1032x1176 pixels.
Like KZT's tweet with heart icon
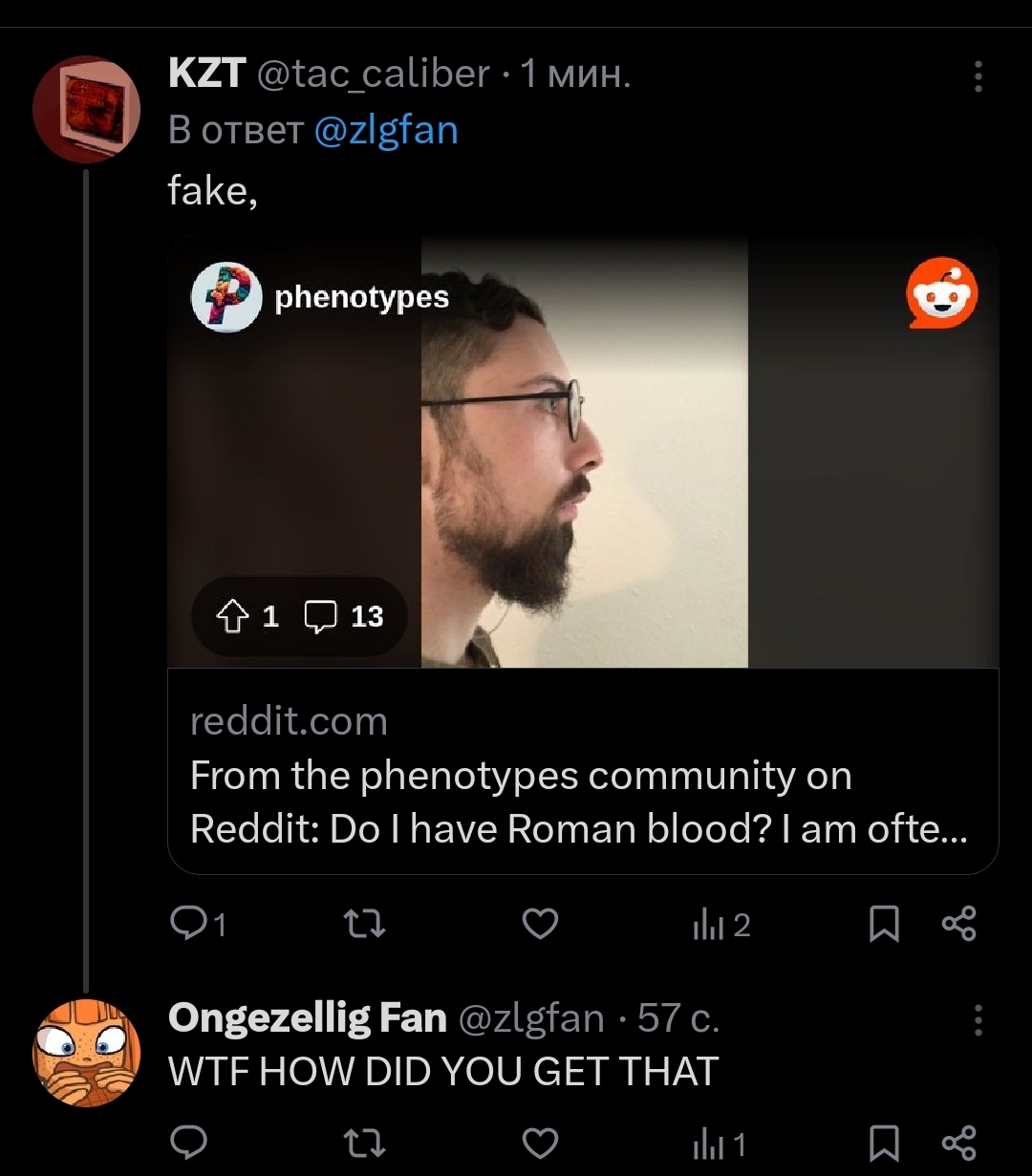(x=541, y=923)
